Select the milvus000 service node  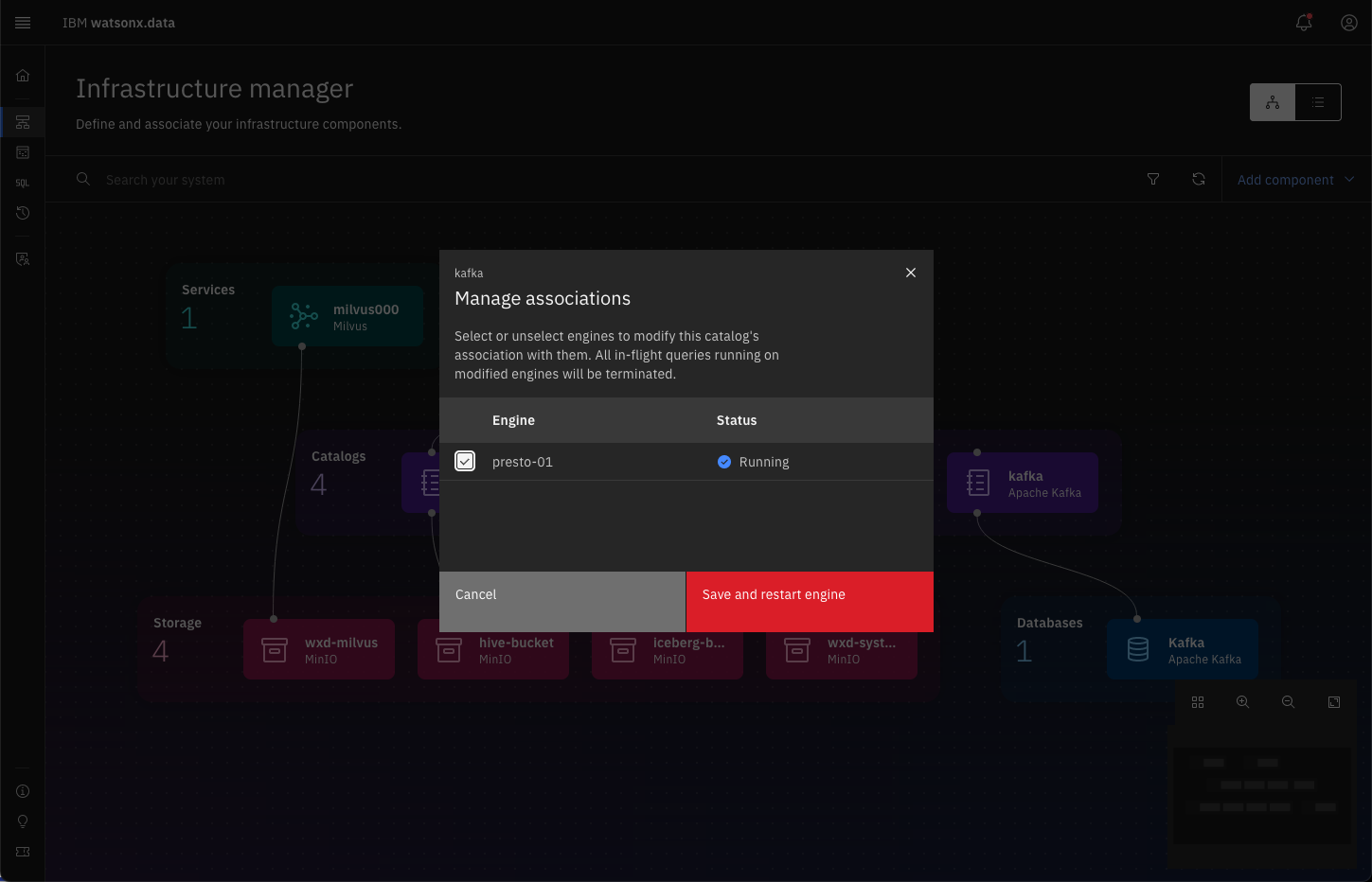pyautogui.click(x=347, y=316)
